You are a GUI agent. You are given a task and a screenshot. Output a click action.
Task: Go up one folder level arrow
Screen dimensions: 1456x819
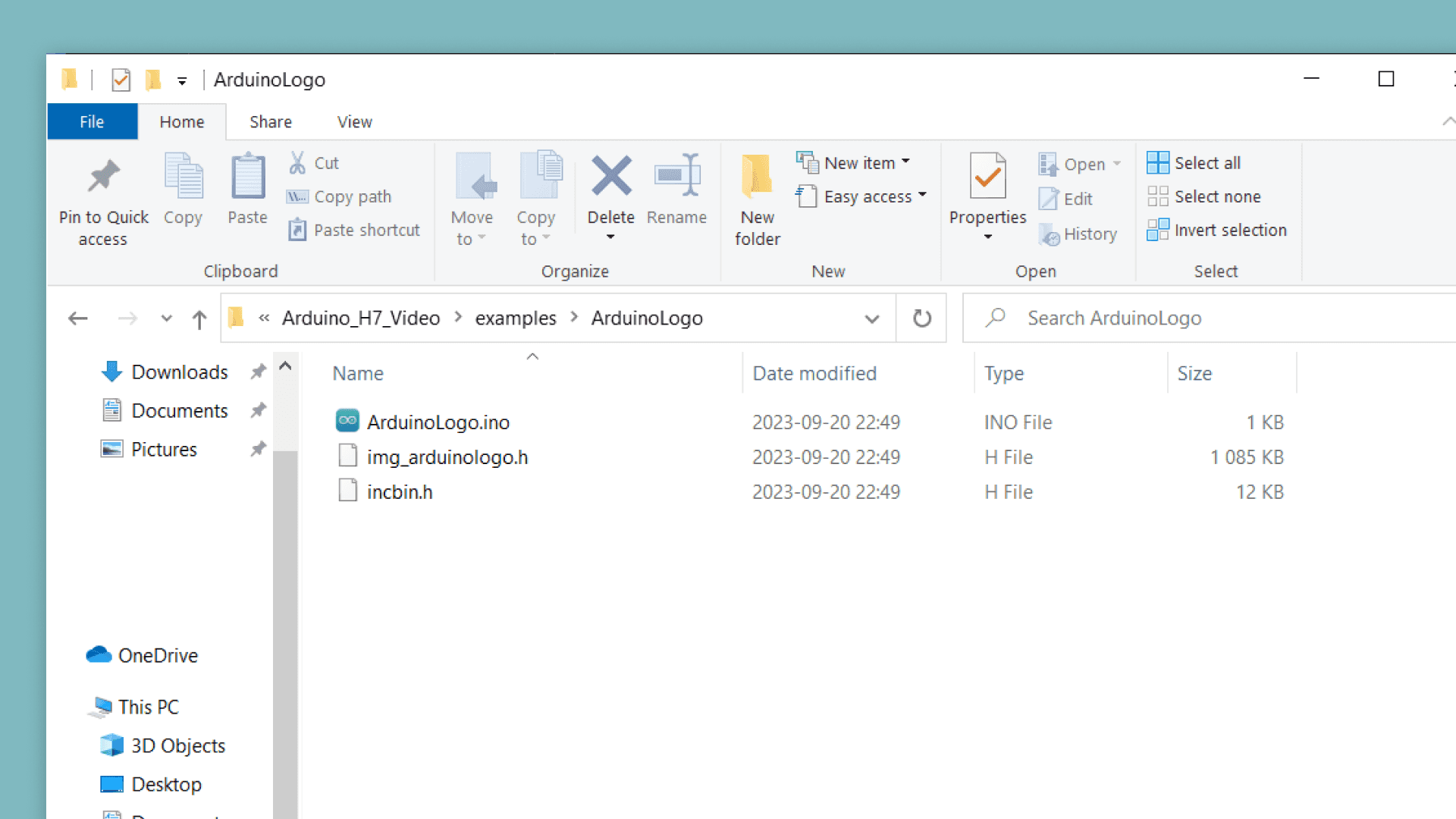point(199,318)
